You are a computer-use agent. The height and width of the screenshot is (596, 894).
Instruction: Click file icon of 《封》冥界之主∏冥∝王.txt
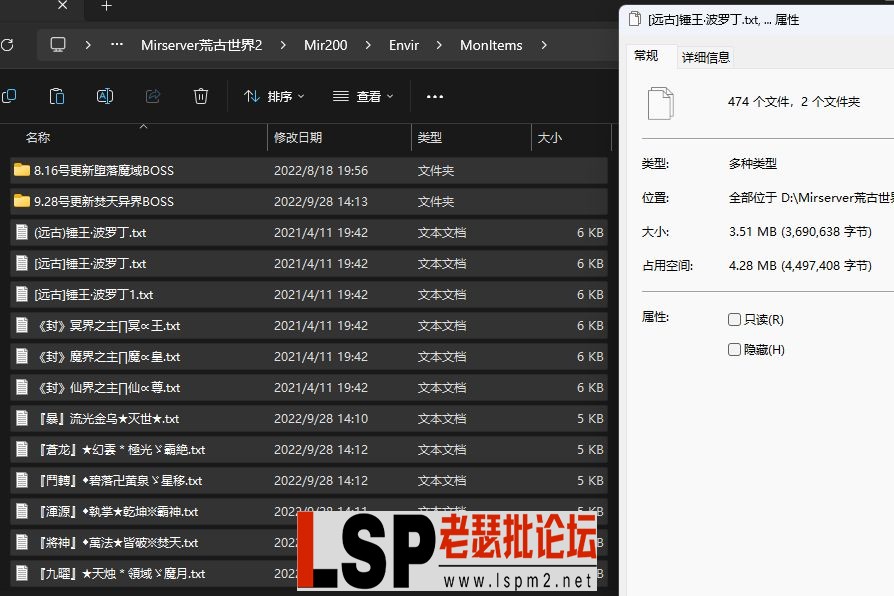click(x=22, y=325)
